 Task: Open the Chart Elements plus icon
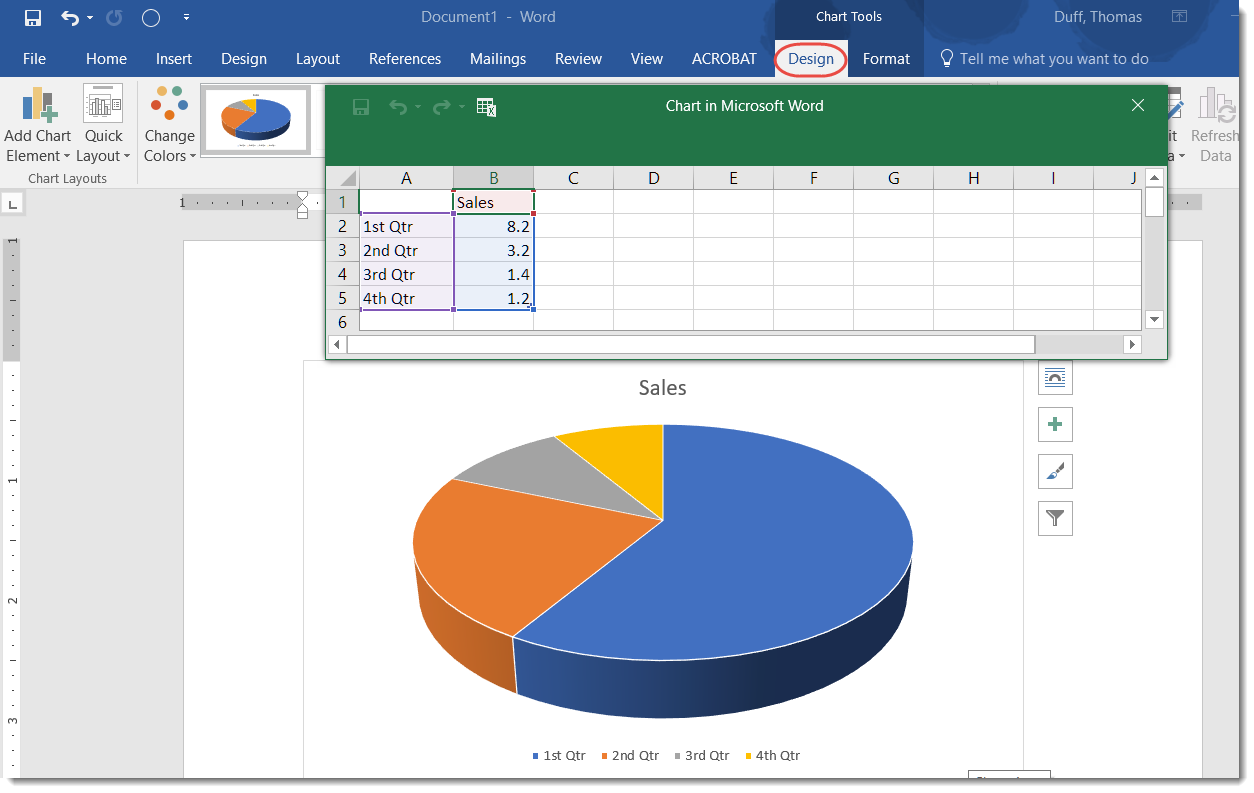pos(1055,424)
